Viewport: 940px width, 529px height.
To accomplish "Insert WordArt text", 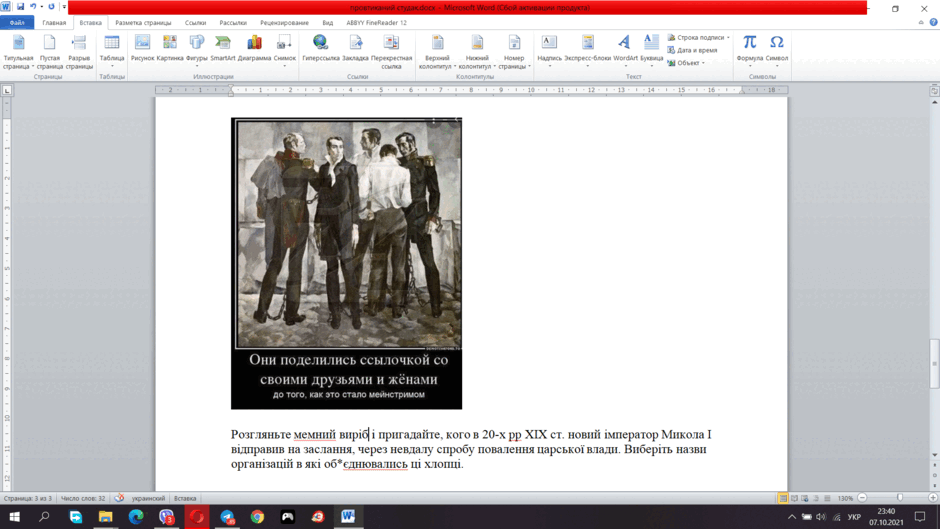I will tap(625, 49).
